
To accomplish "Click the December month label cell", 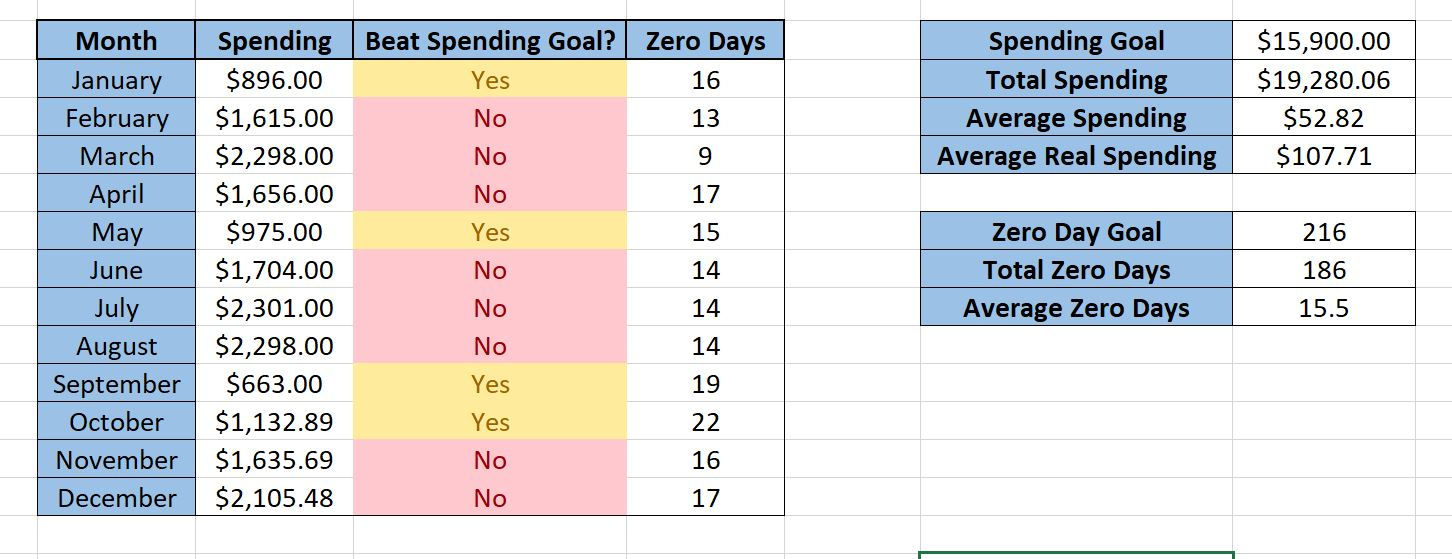I will (x=116, y=498).
